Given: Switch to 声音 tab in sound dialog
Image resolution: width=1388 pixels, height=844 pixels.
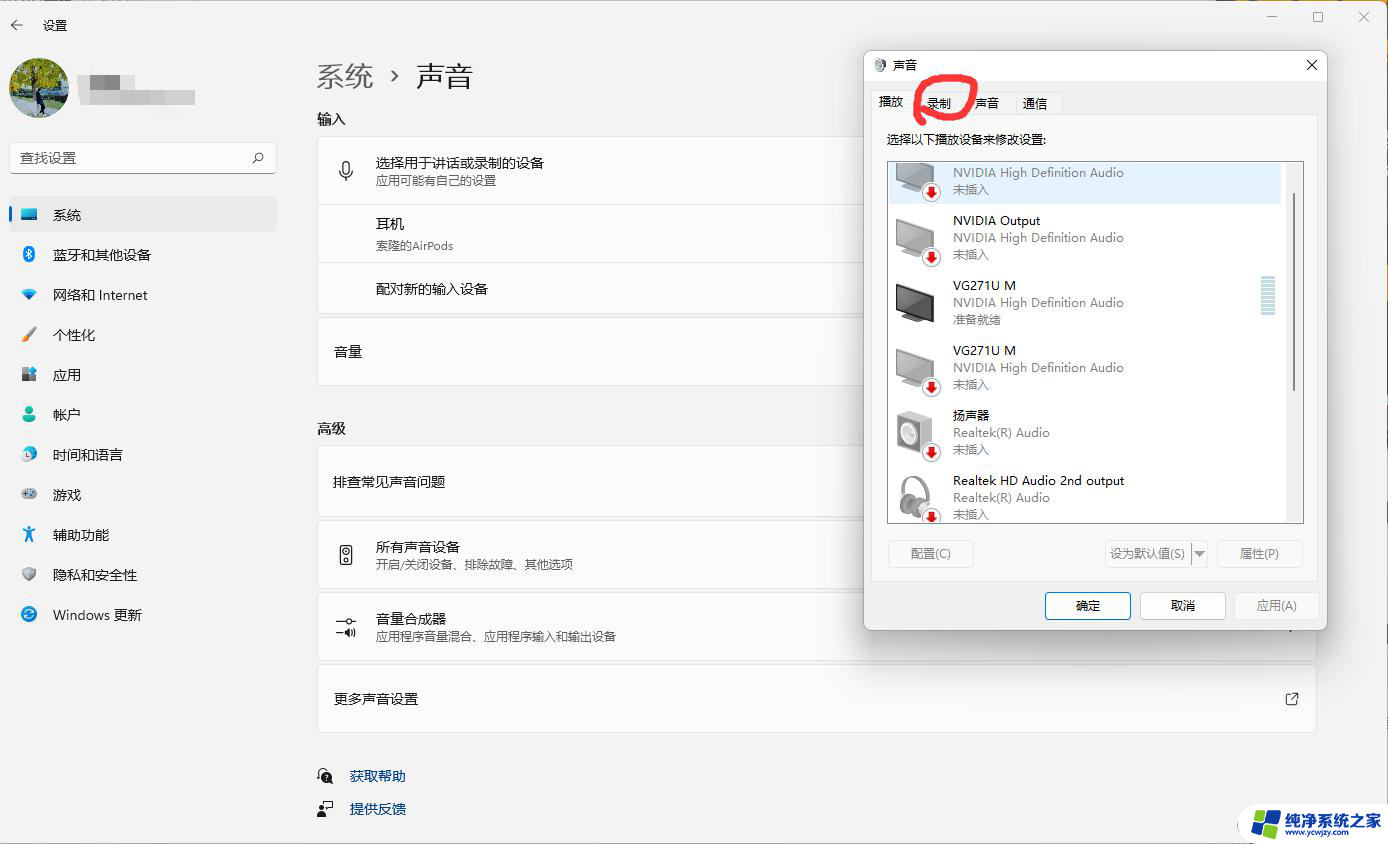Looking at the screenshot, I should click(987, 103).
